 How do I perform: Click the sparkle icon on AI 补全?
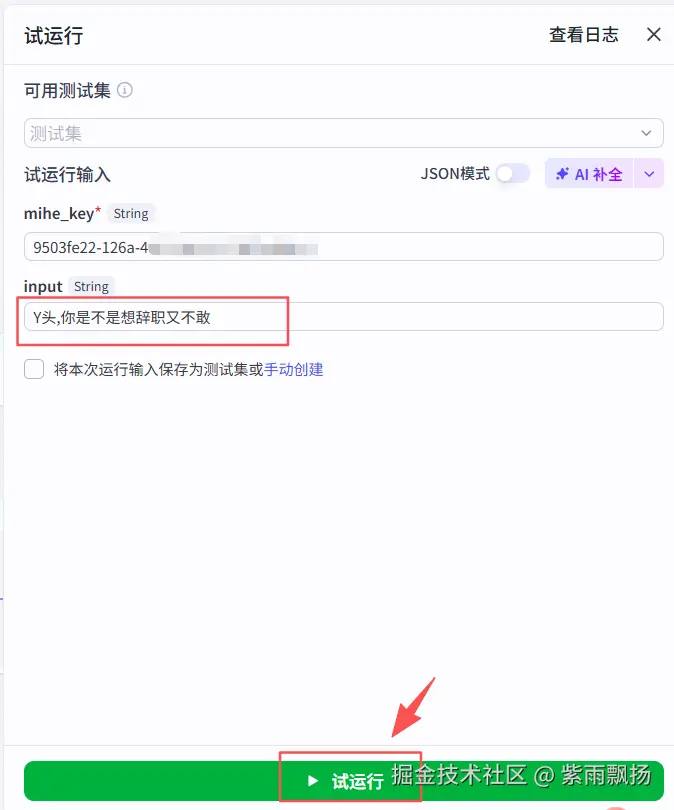[562, 174]
